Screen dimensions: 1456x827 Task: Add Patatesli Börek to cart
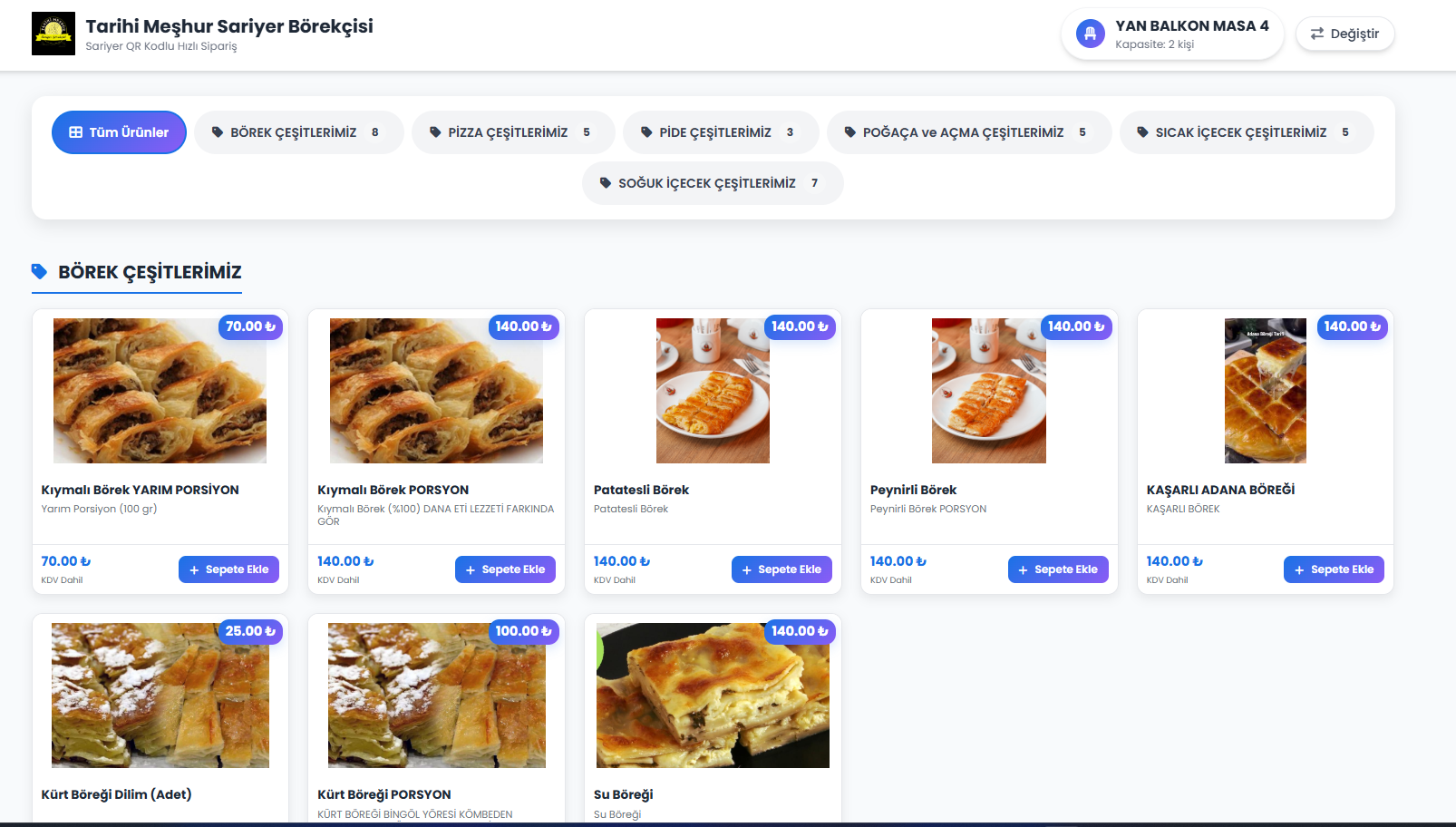pos(781,569)
